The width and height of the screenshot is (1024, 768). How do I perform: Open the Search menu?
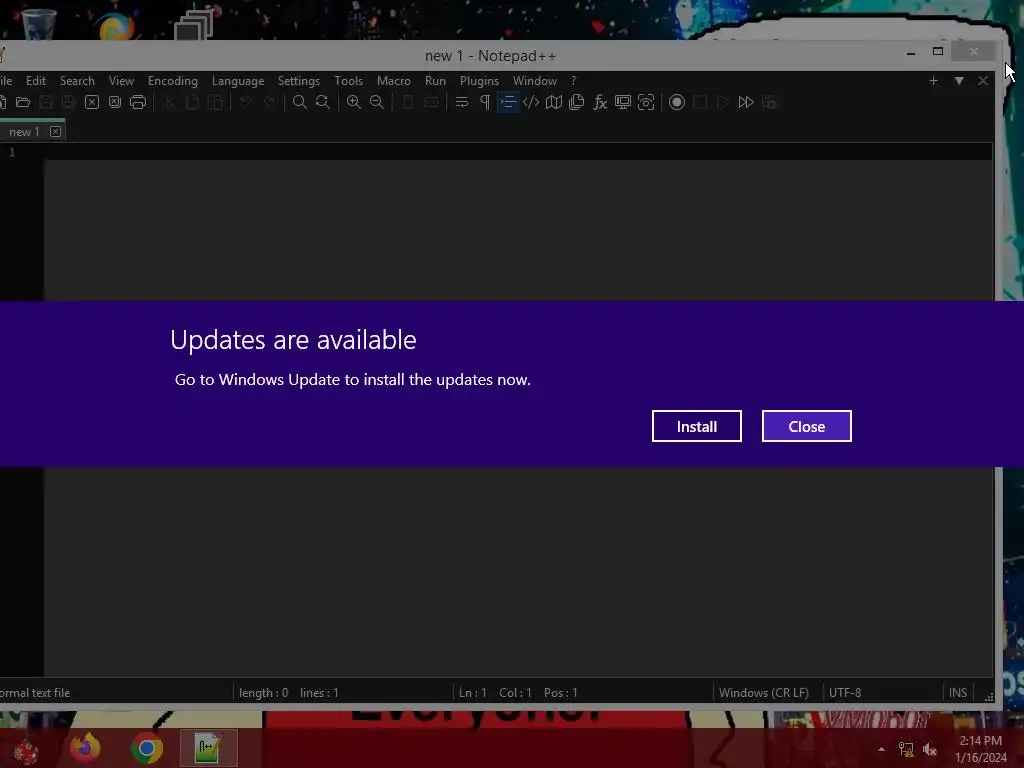tap(77, 80)
